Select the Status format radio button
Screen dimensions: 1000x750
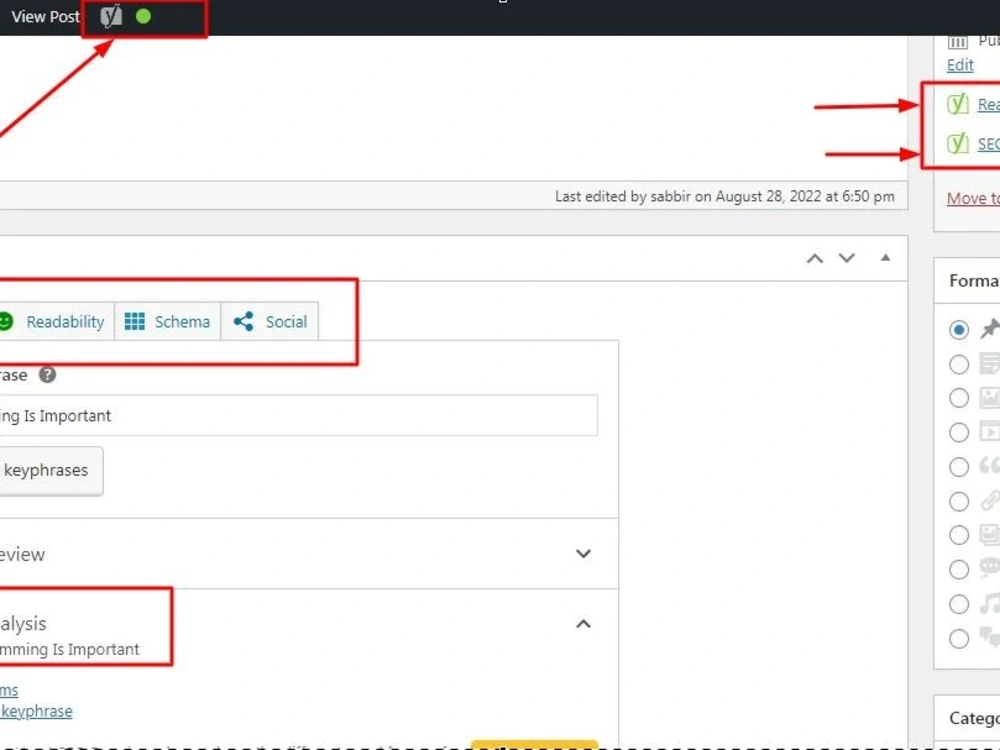pyautogui.click(x=959, y=570)
